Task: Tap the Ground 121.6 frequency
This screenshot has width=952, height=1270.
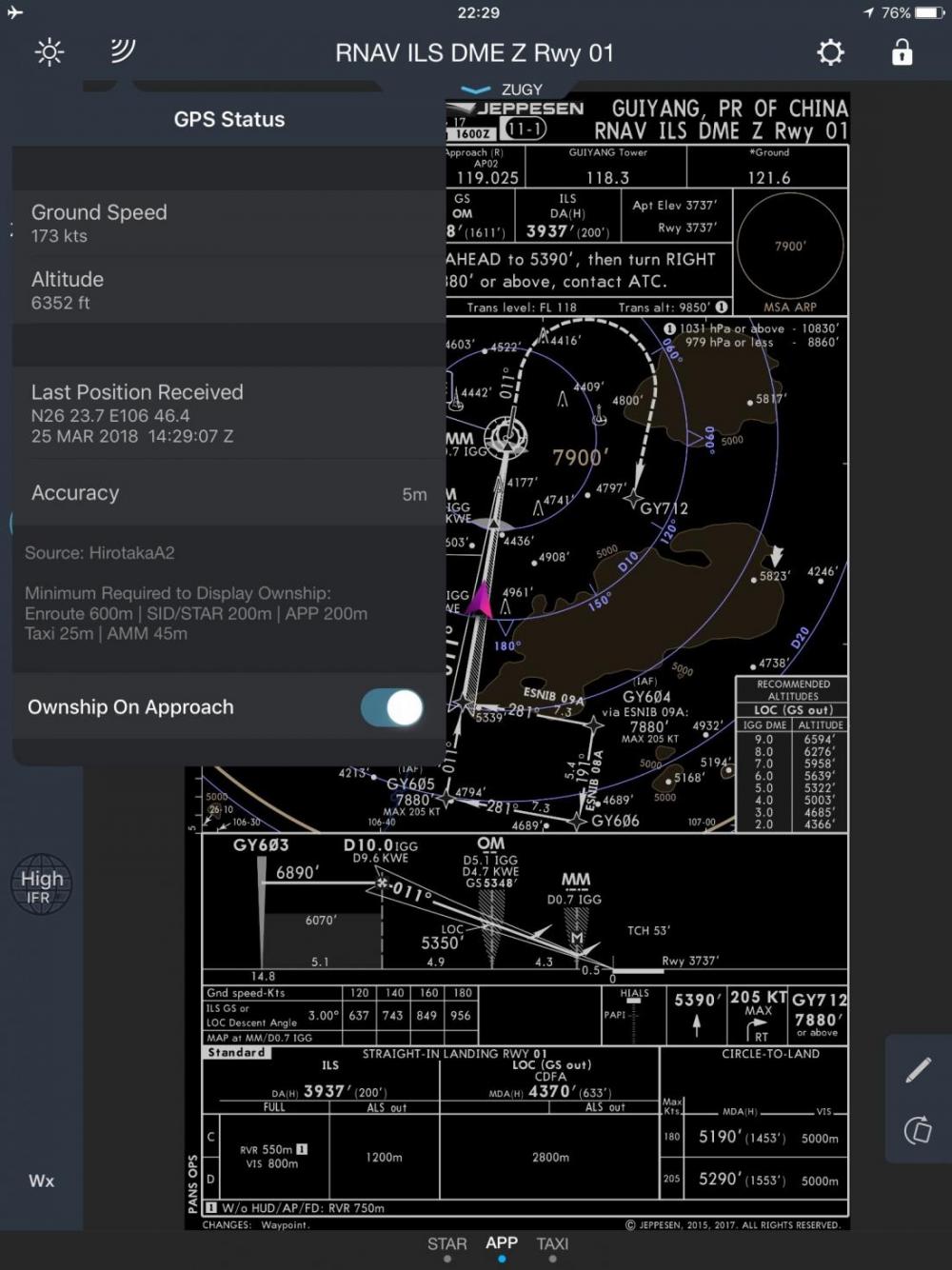Action: [x=769, y=178]
